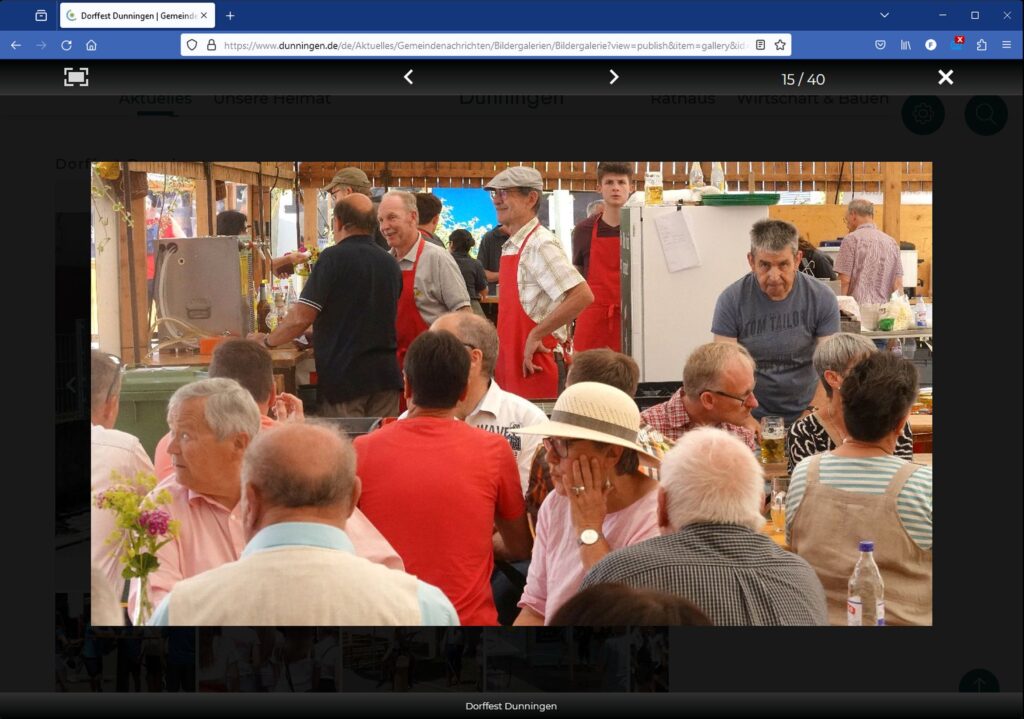Screen dimensions: 1024x719
Task: Expand the list all tabs dropdown
Action: pos(884,15)
